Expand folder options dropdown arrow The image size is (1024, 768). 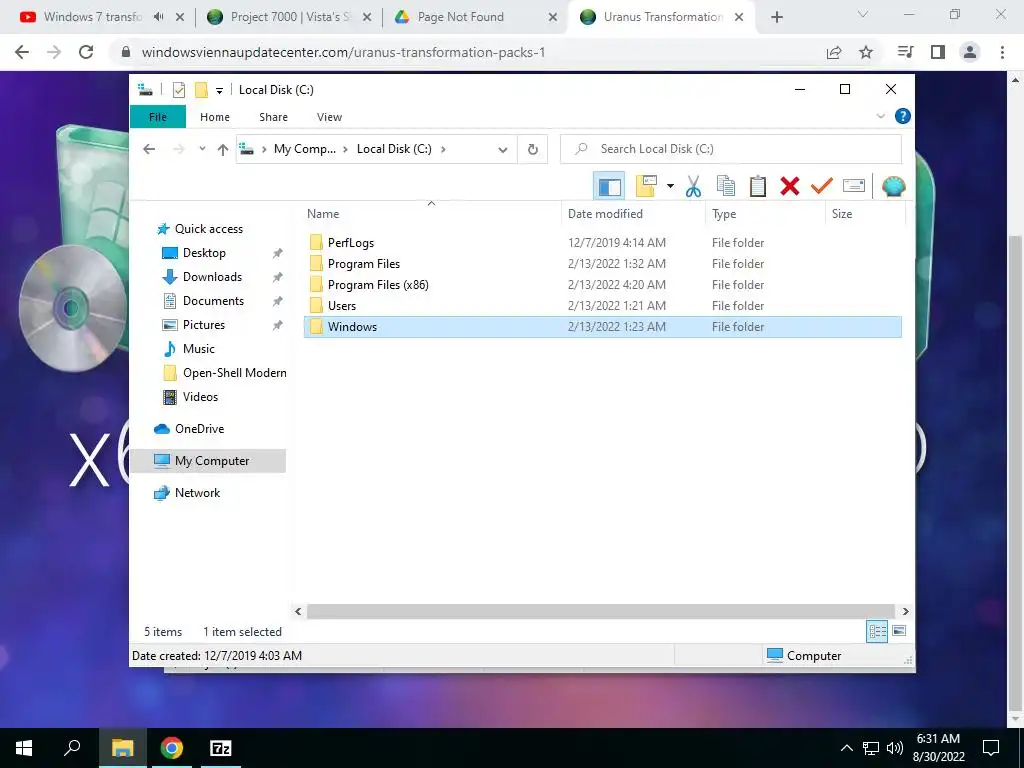click(670, 187)
